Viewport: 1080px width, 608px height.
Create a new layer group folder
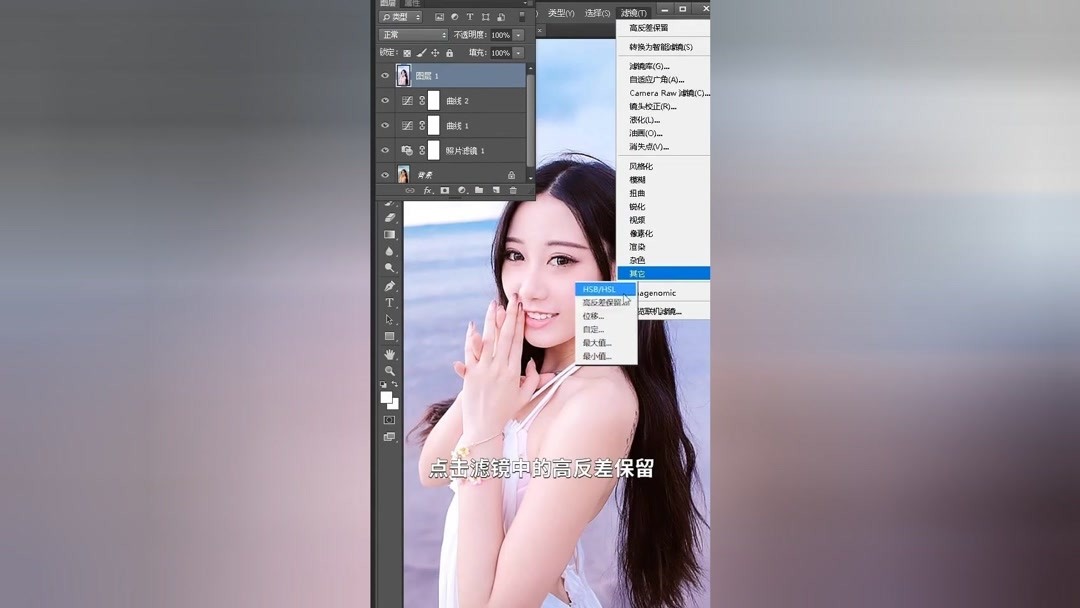pyautogui.click(x=479, y=191)
